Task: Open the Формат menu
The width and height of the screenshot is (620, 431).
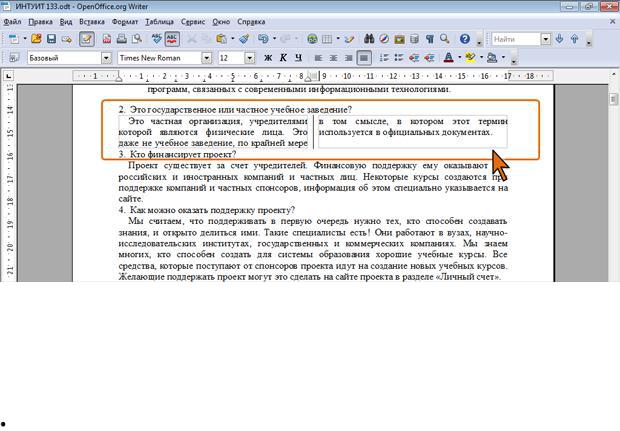Action: coord(125,22)
